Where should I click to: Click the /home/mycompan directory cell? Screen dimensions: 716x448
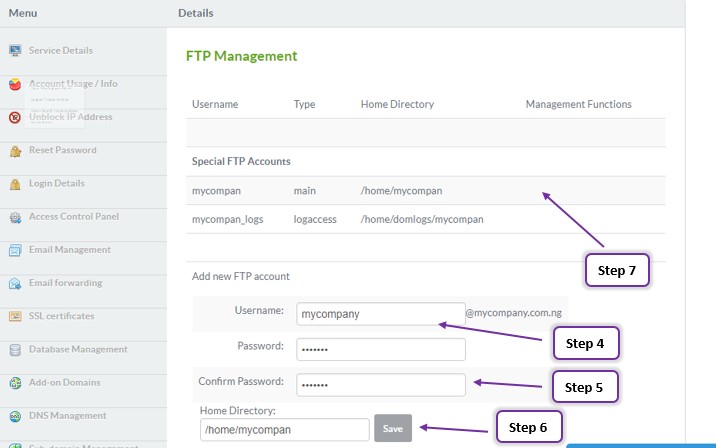(x=401, y=191)
